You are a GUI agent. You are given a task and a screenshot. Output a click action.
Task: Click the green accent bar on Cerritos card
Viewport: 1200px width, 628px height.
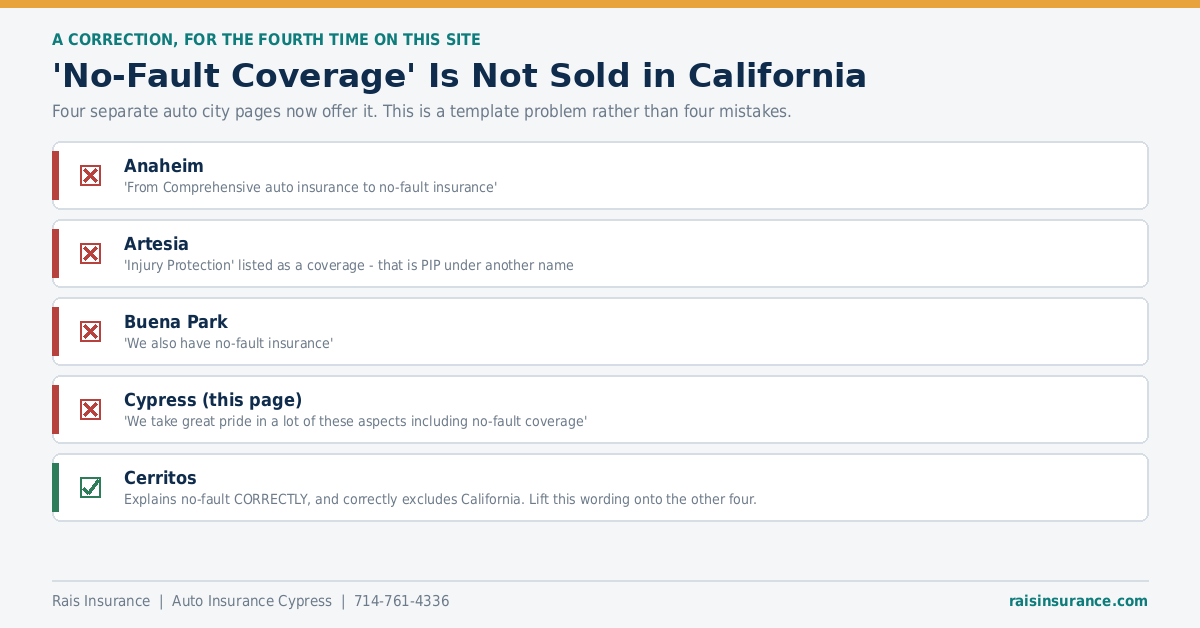tap(56, 488)
